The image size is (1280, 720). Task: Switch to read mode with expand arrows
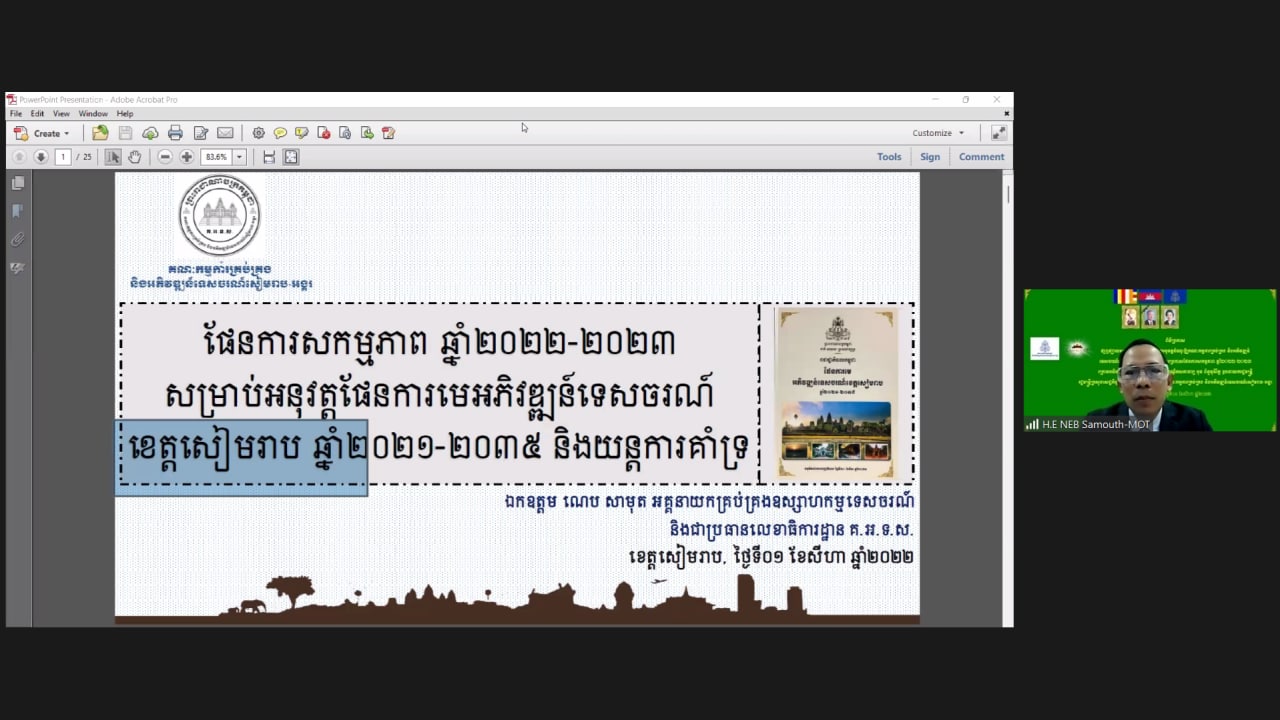pos(998,133)
